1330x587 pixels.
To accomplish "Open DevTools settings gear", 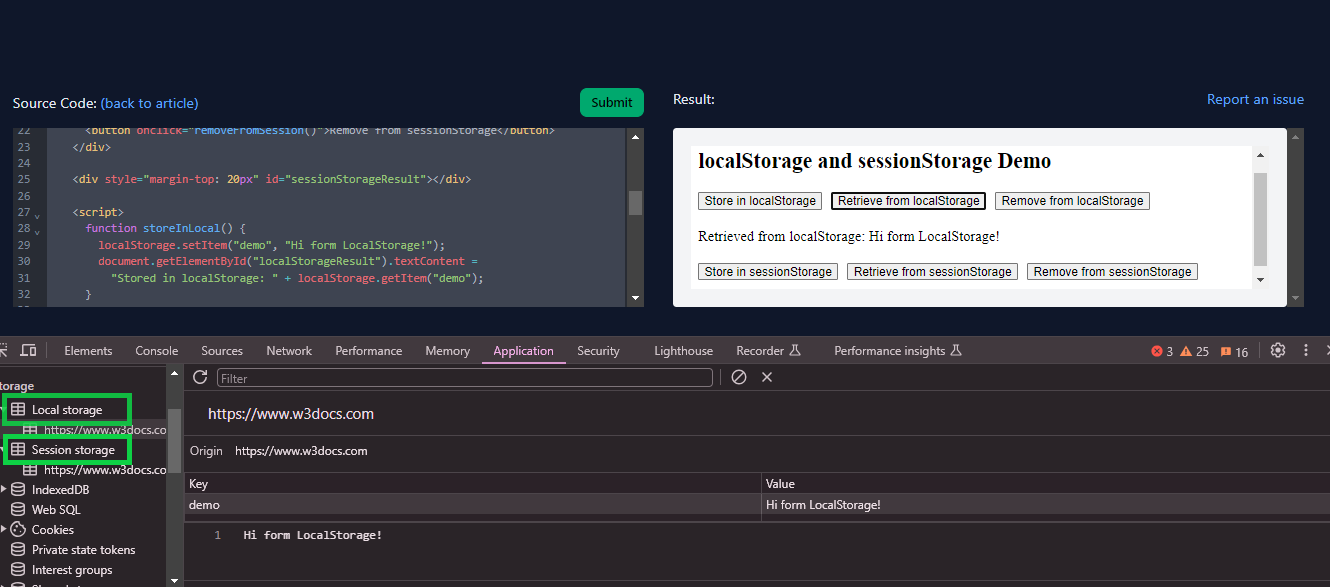I will click(x=1278, y=351).
